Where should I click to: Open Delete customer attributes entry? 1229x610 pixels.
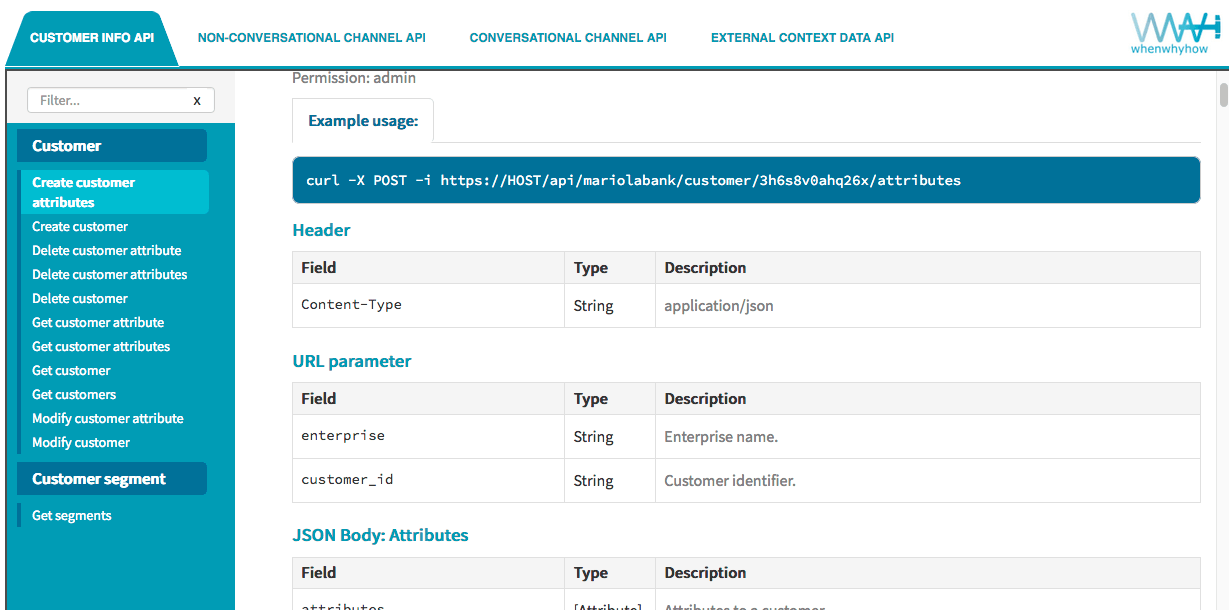(x=109, y=275)
